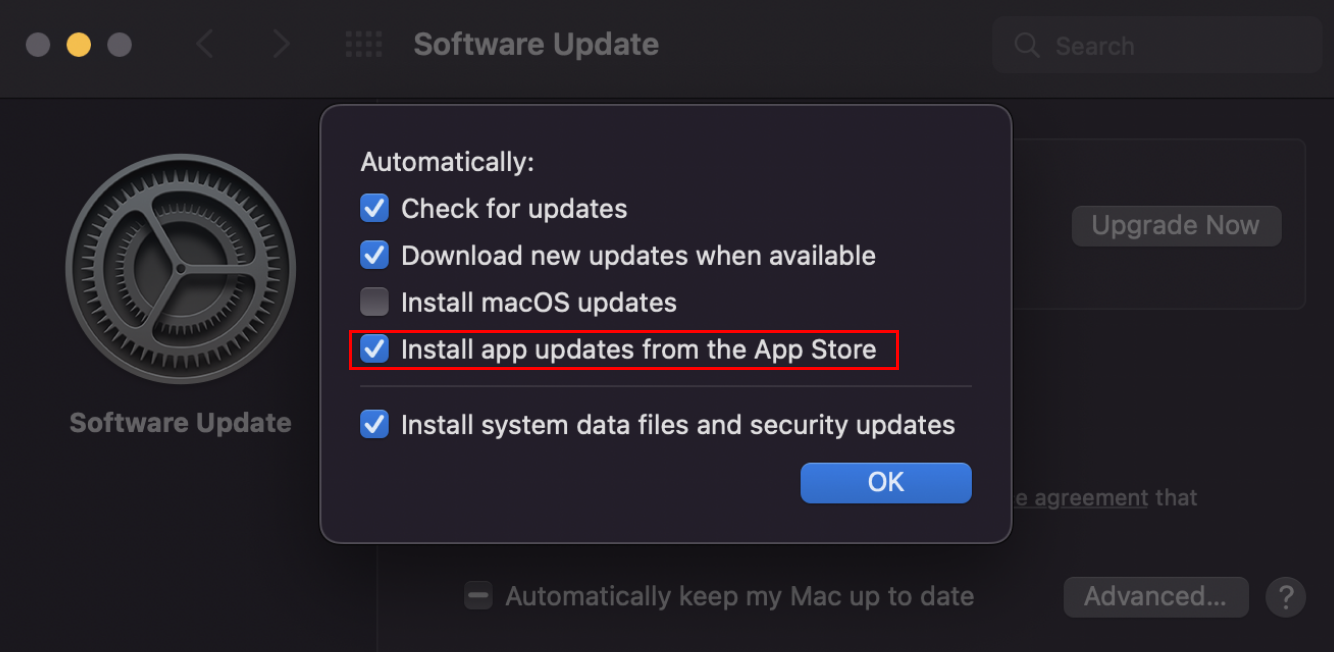Toggle Download new updates when available
Screen dimensions: 1334x652
tap(374, 255)
